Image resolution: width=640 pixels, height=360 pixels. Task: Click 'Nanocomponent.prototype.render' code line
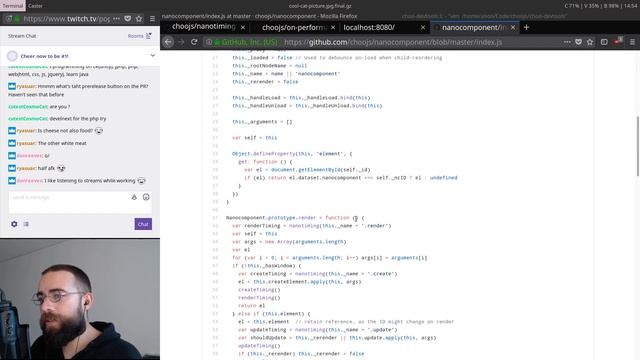coord(295,218)
